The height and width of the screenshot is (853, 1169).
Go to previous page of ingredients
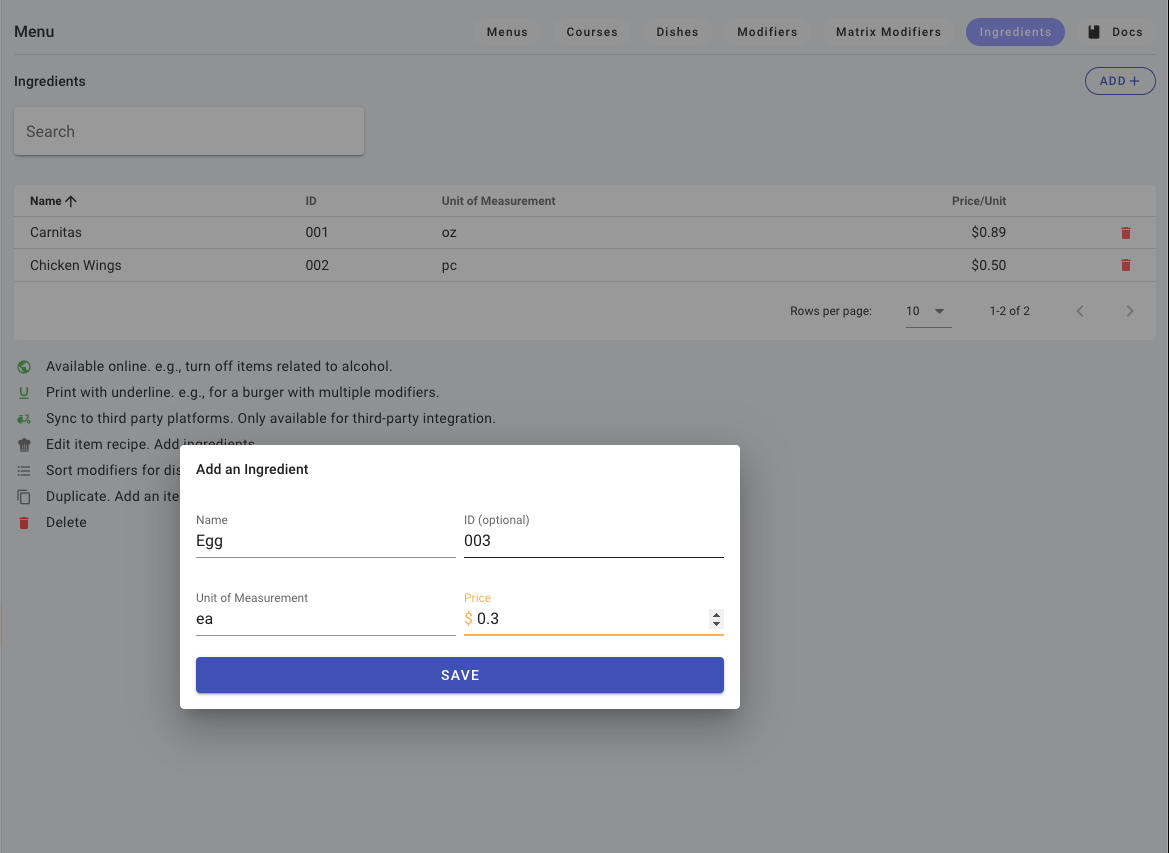(x=1080, y=311)
